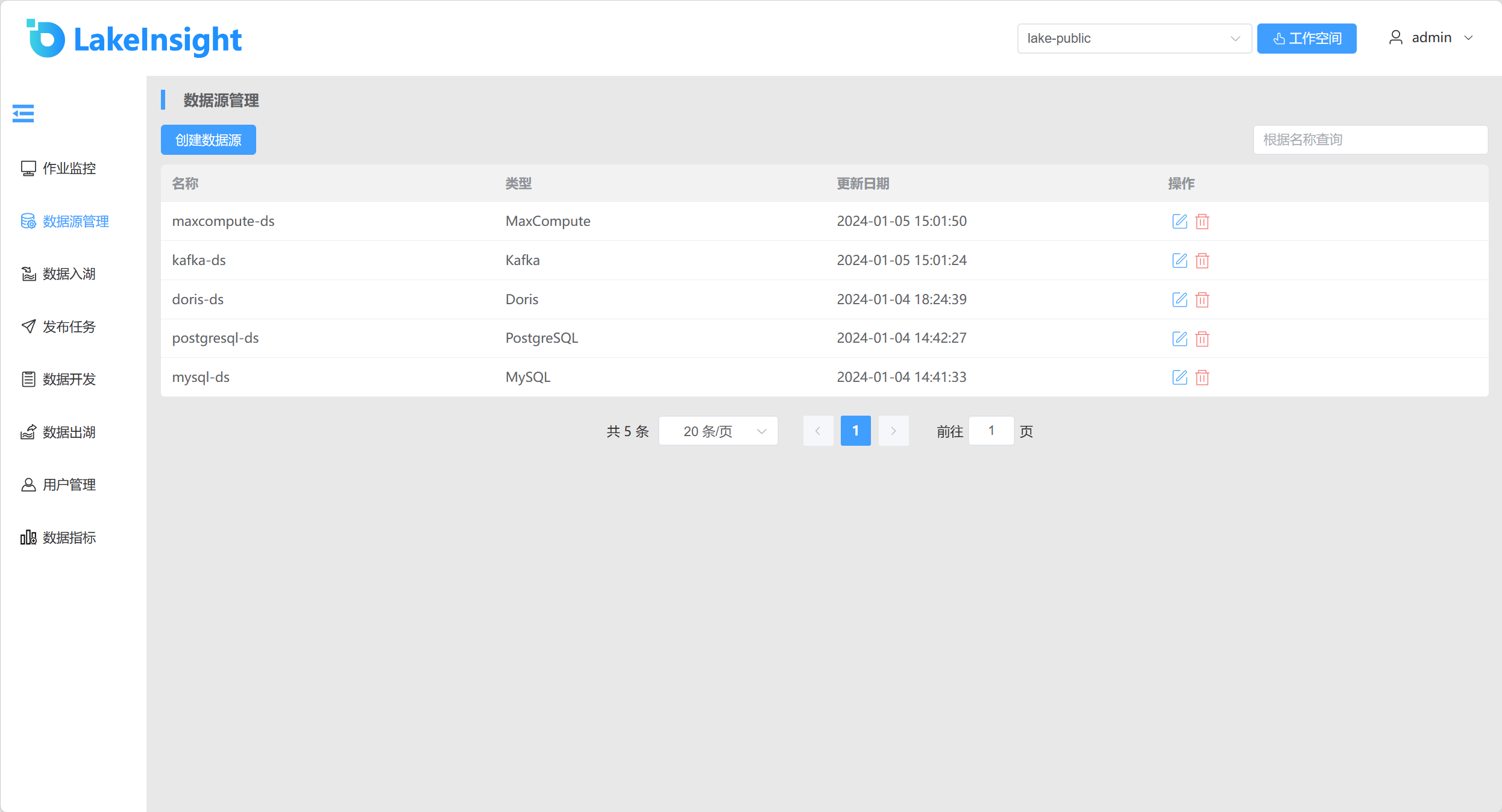
Task: Edit the postgresql-ds data source
Action: (1180, 339)
